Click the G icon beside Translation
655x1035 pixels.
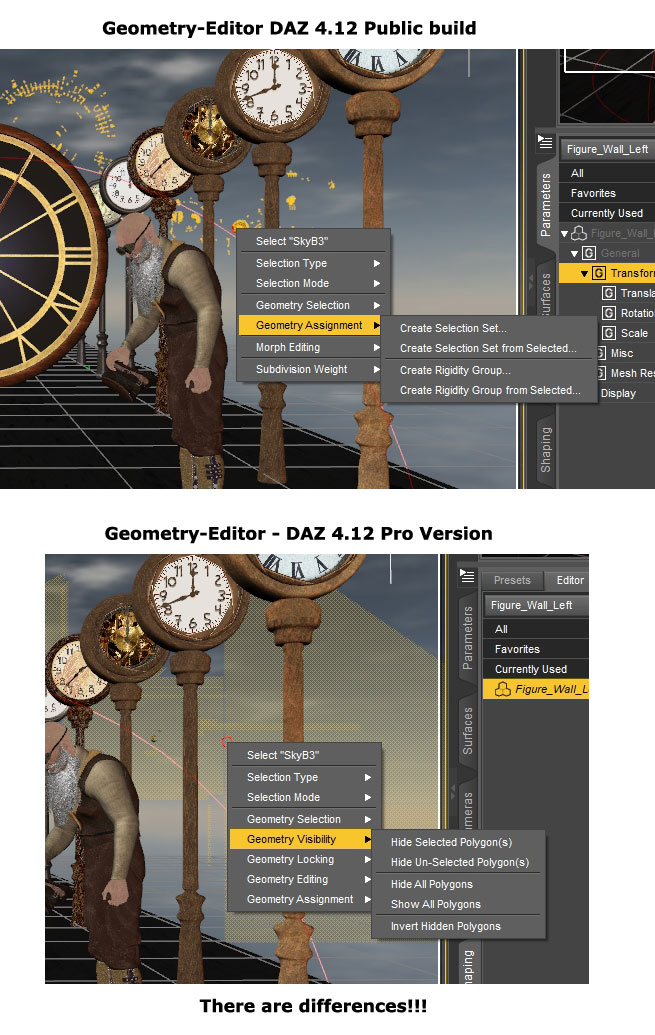point(609,292)
